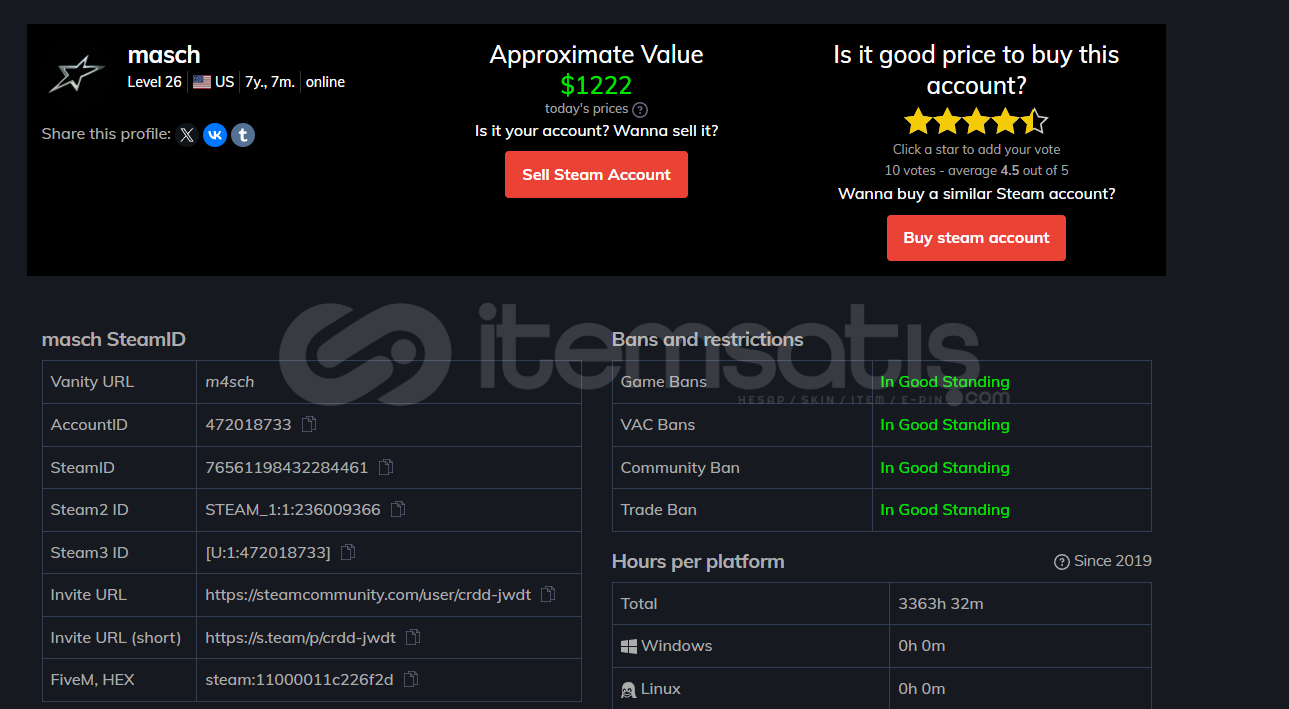Rate the account one star
Viewport: 1289px width, 709px height.
tap(917, 122)
